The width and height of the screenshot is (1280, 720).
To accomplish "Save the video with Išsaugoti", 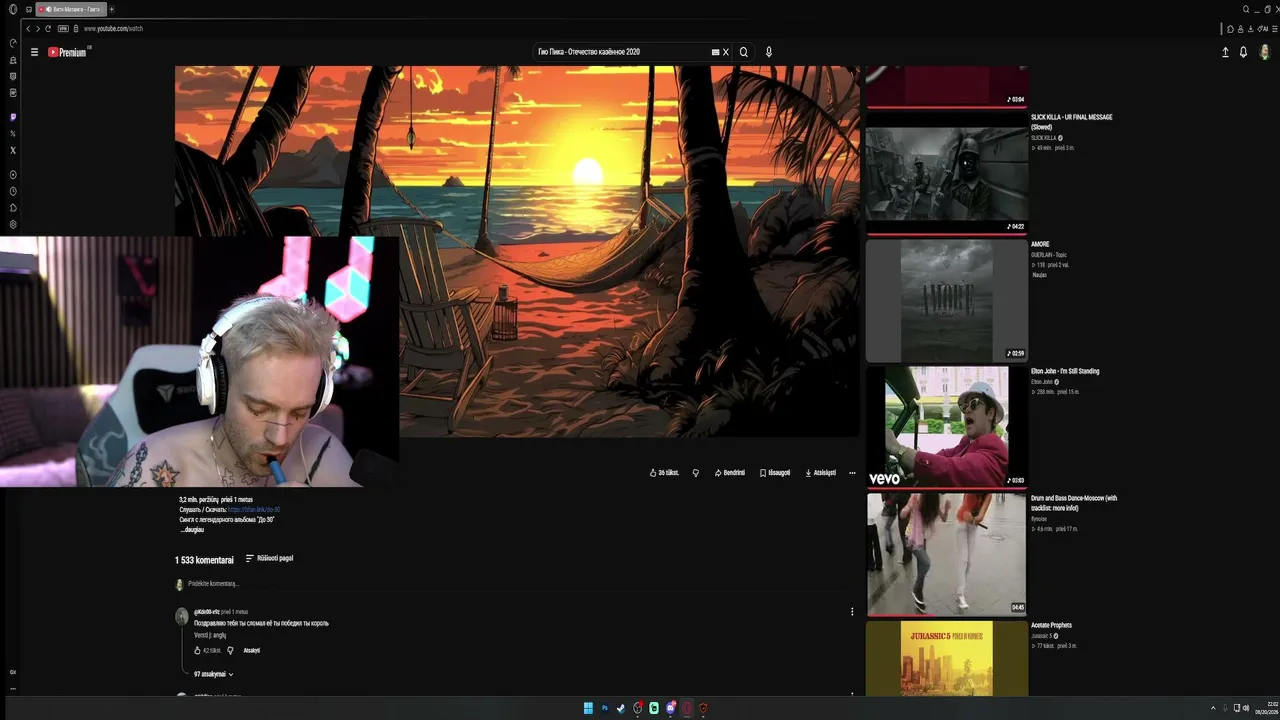I will (775, 473).
